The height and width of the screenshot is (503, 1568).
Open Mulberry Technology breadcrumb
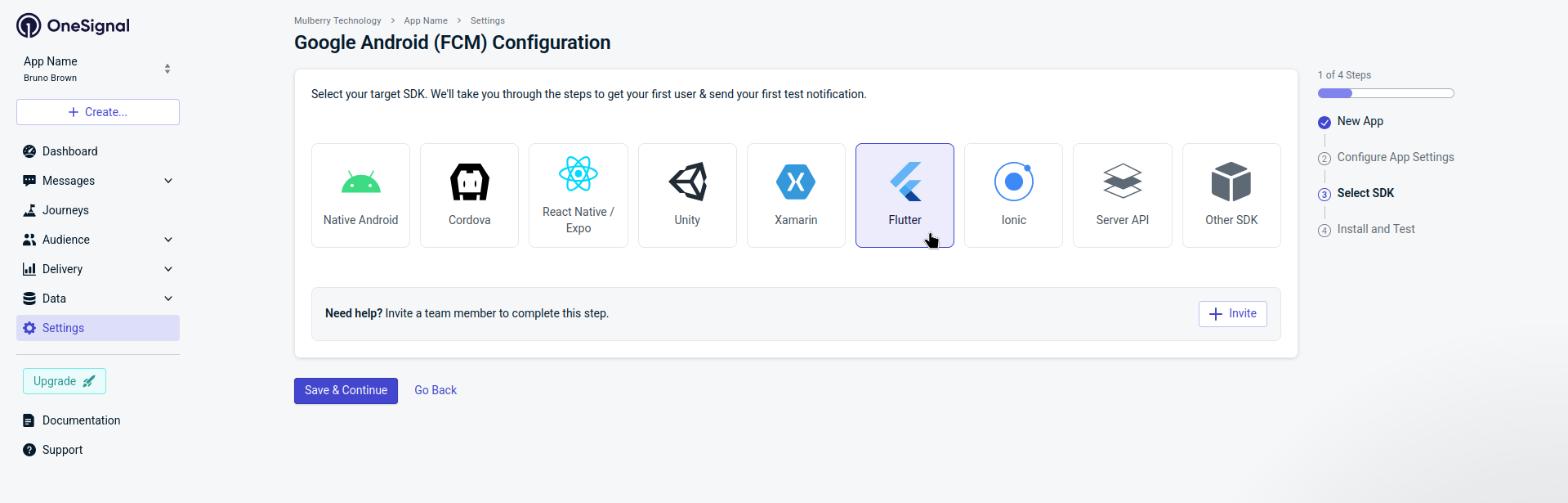click(337, 20)
